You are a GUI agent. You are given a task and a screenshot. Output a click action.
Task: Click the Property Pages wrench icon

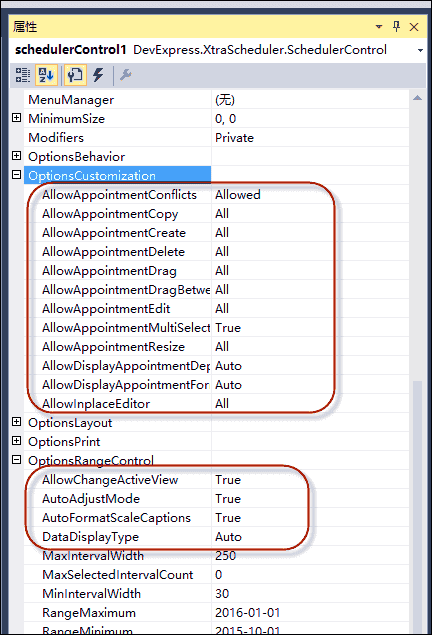[x=126, y=75]
